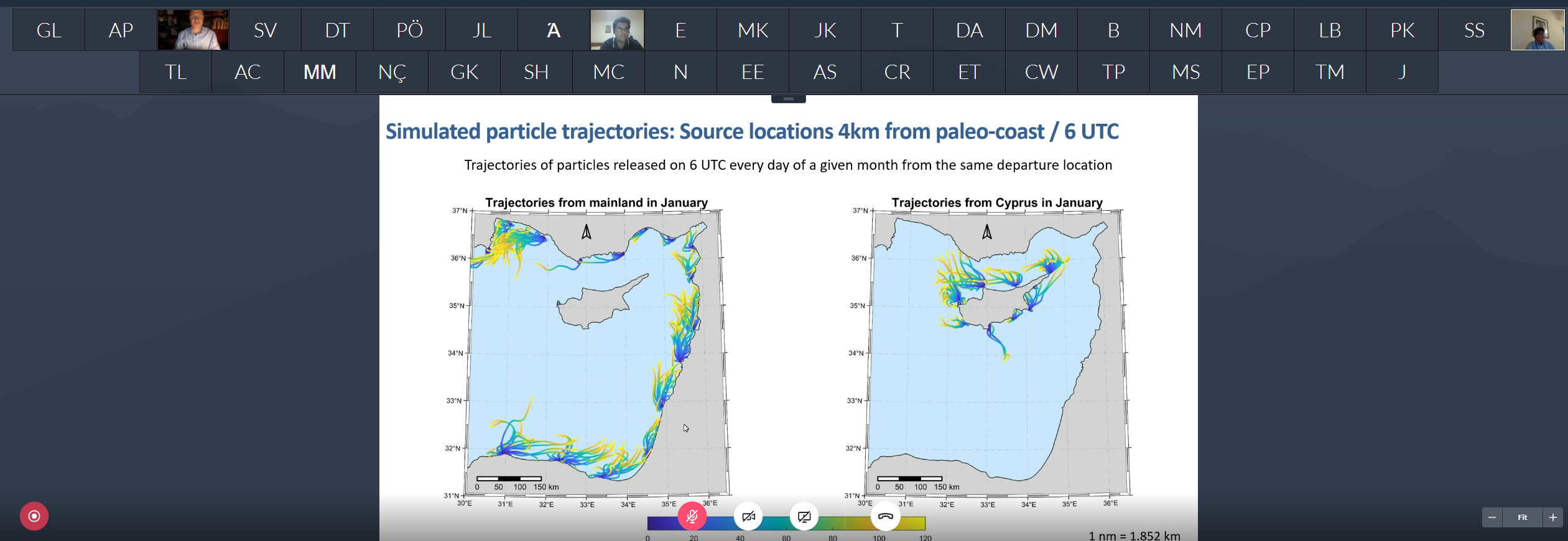Click participant tile J
The width and height of the screenshot is (1568, 541).
coord(1402,72)
